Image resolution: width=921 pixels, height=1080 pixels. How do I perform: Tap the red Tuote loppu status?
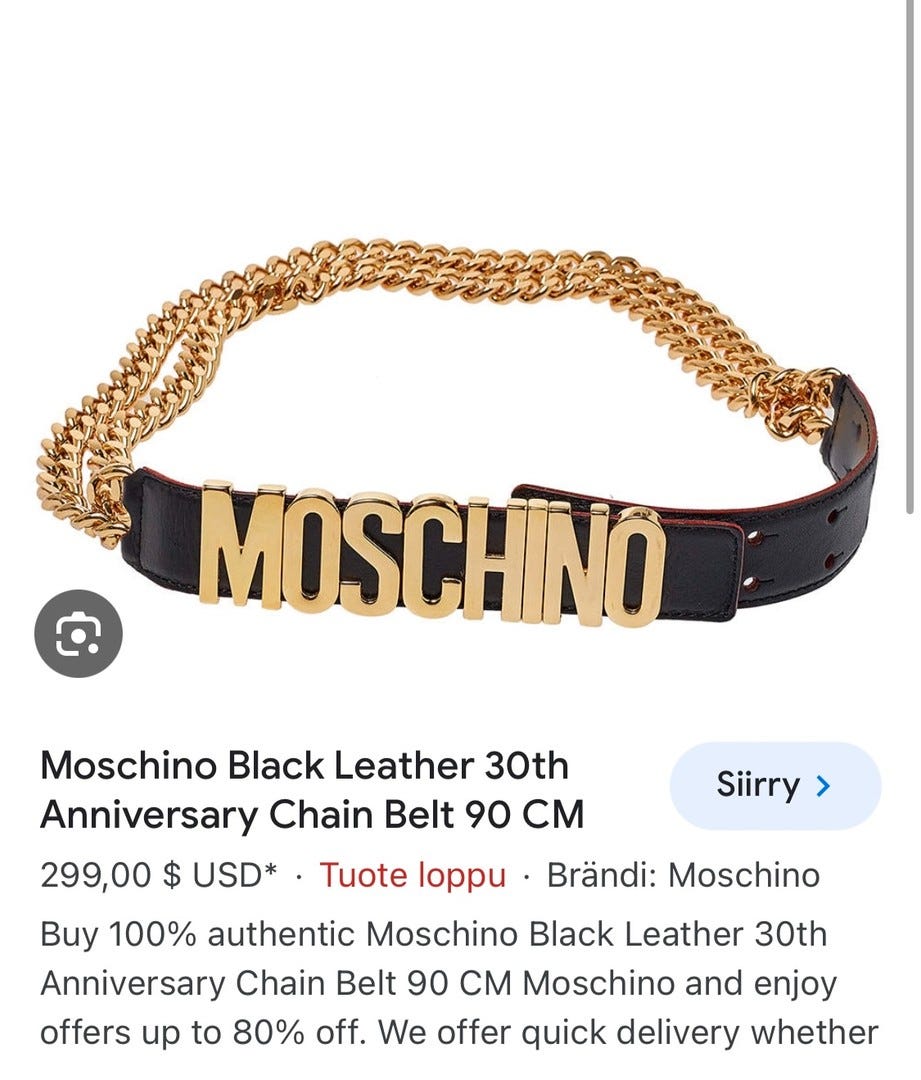(412, 875)
